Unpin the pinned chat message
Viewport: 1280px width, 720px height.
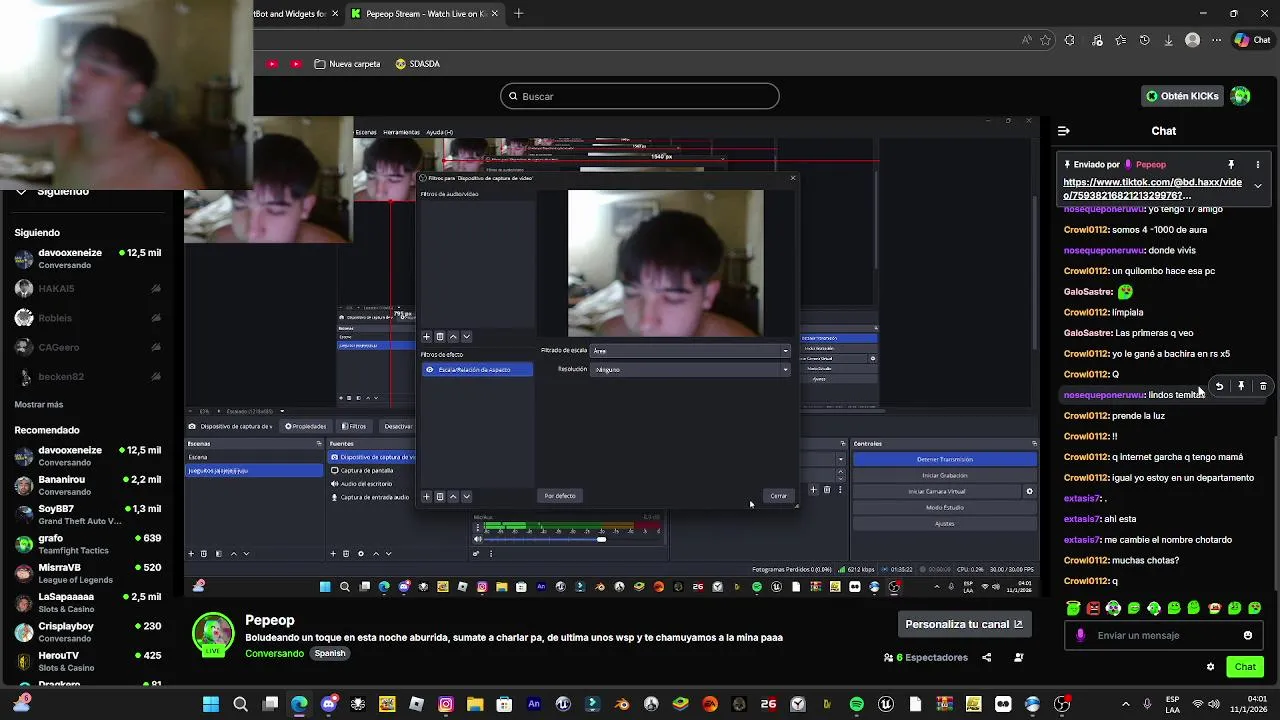(1231, 164)
